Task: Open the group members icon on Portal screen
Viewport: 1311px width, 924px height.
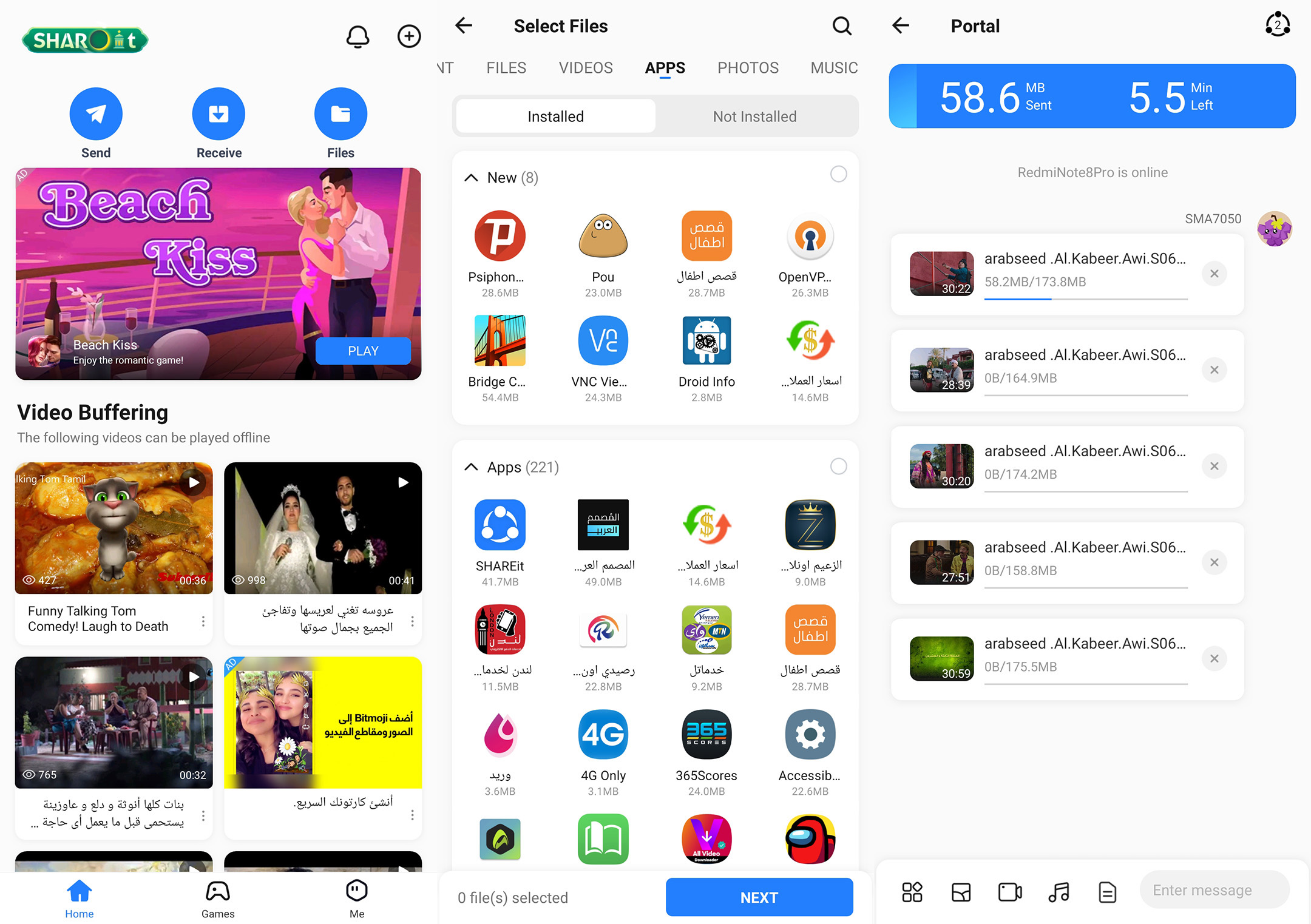Action: click(x=1277, y=24)
